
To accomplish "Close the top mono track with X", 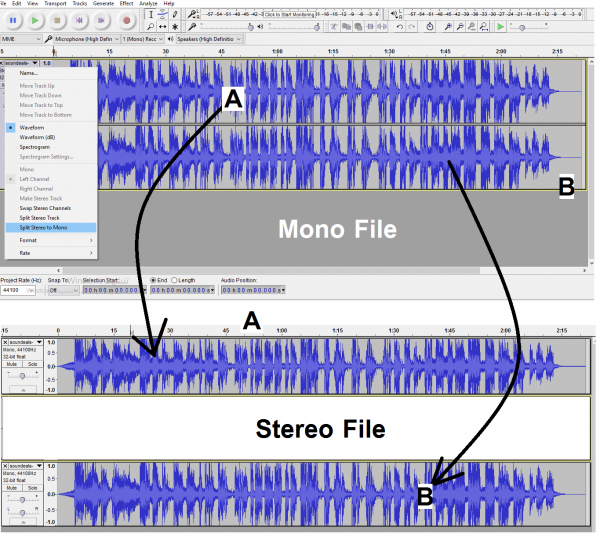I will click(5, 343).
